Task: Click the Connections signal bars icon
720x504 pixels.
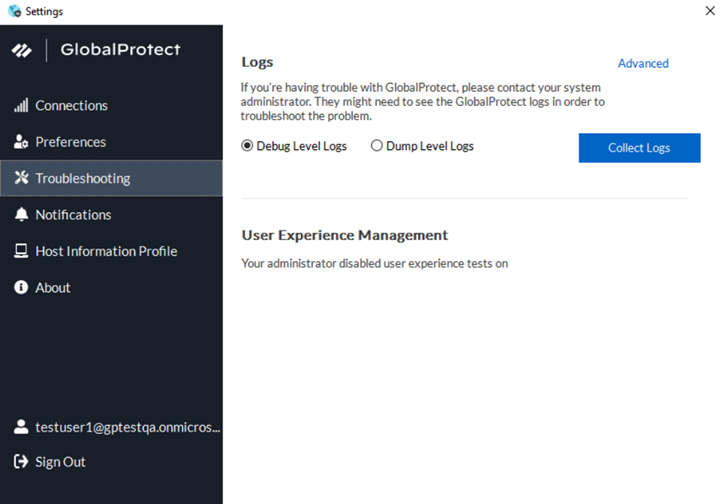Action: pyautogui.click(x=21, y=106)
